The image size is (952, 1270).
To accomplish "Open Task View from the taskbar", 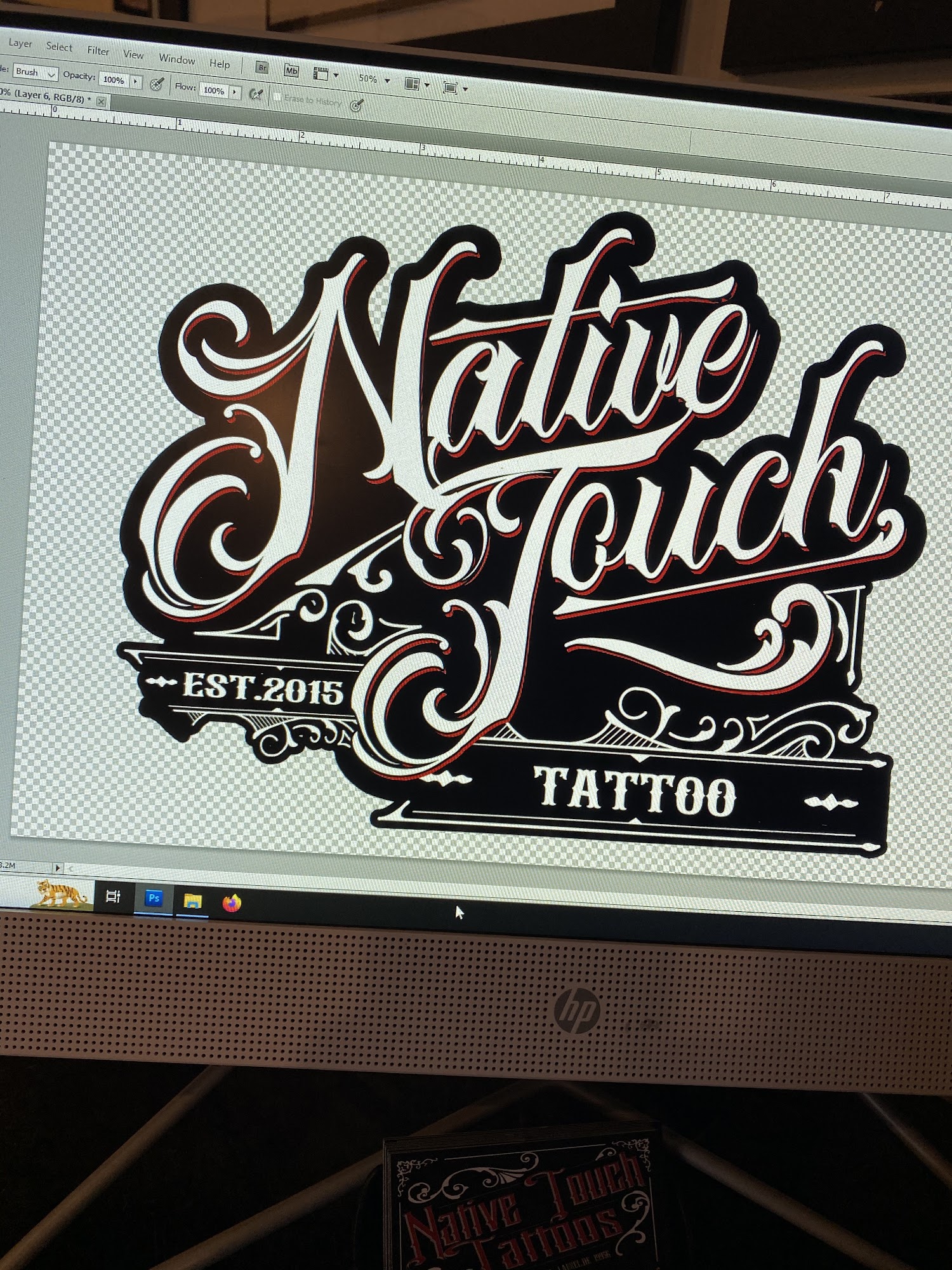I will coord(113,897).
